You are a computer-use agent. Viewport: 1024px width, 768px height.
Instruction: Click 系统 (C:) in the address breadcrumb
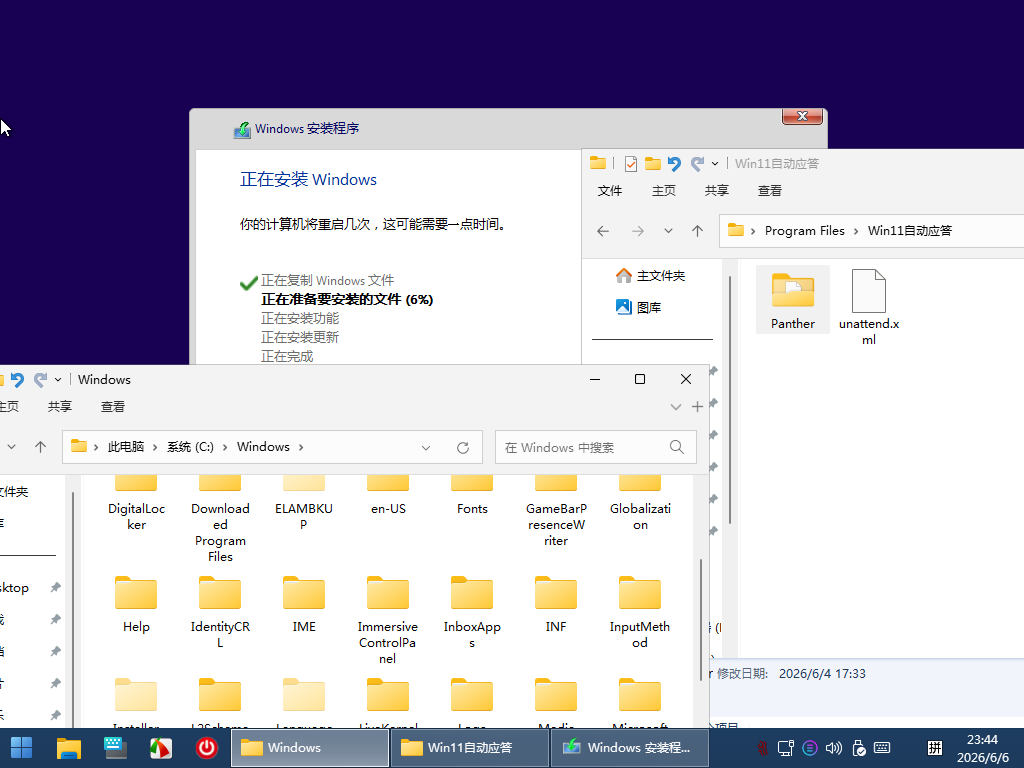[190, 447]
